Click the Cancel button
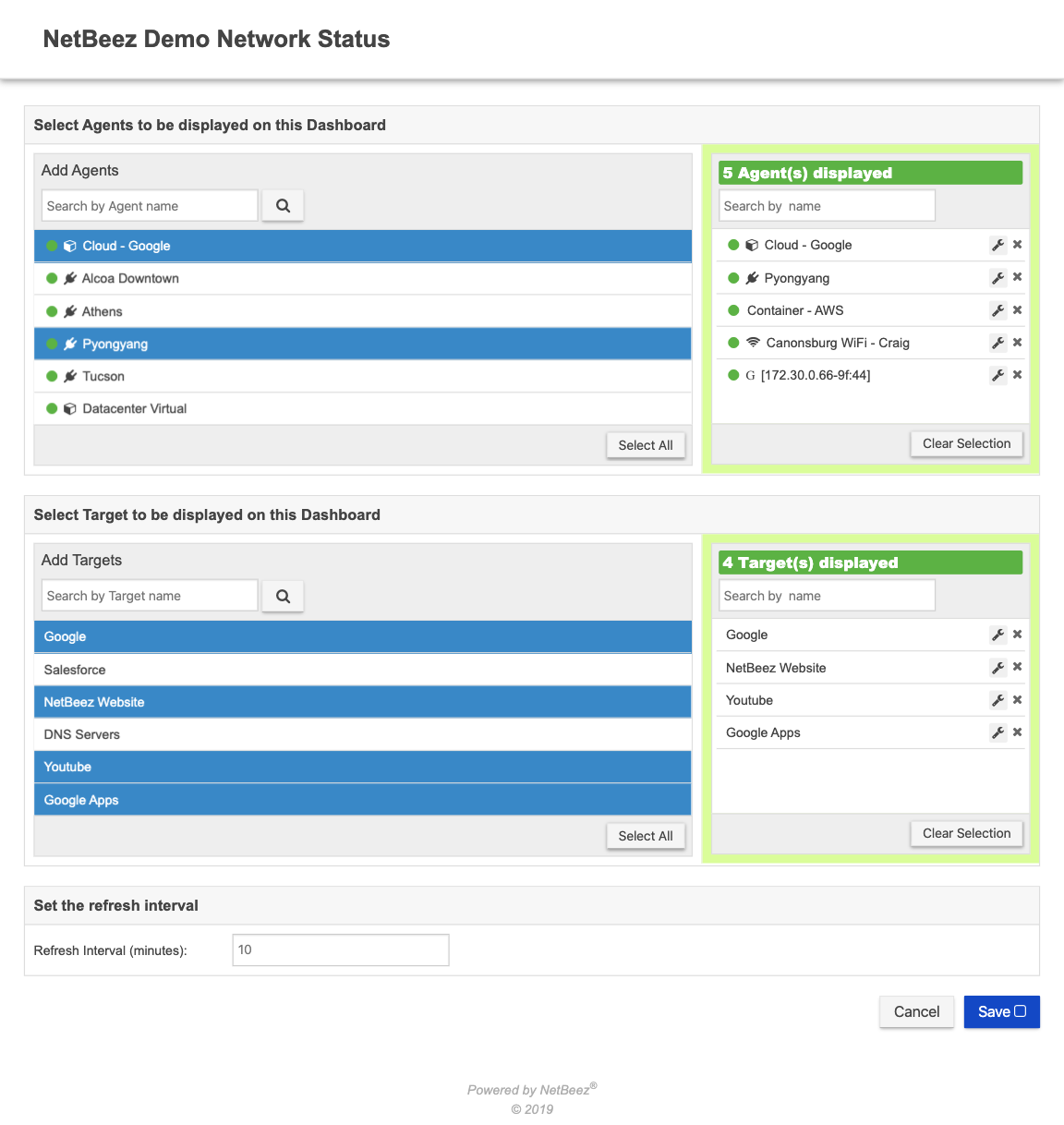Screen dimensions: 1064x1125 click(x=916, y=1011)
